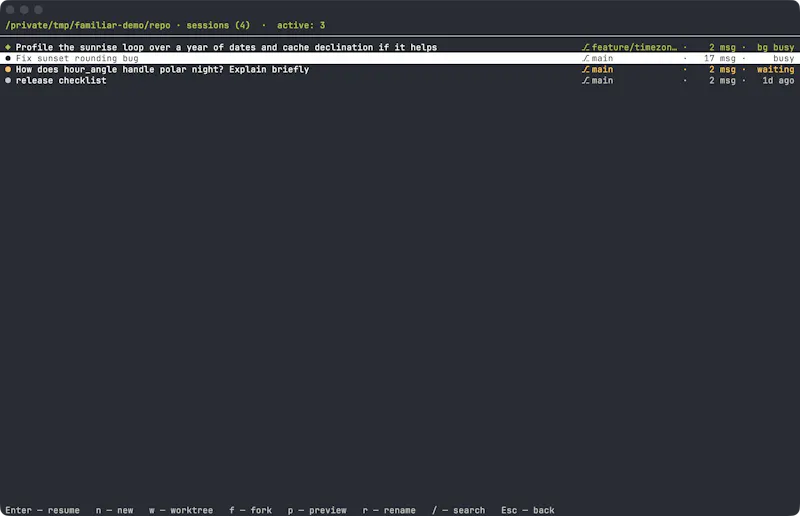The width and height of the screenshot is (800, 516).
Task: Click the orange 'main' branch label
Action: 603,69
